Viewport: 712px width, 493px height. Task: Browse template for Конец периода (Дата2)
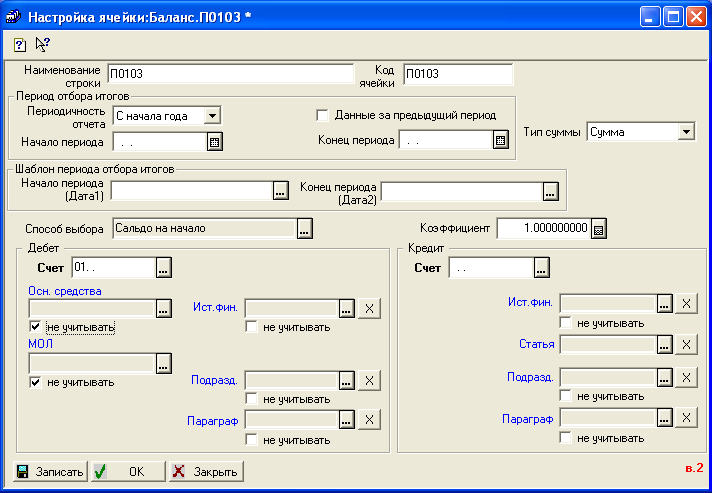[x=550, y=191]
